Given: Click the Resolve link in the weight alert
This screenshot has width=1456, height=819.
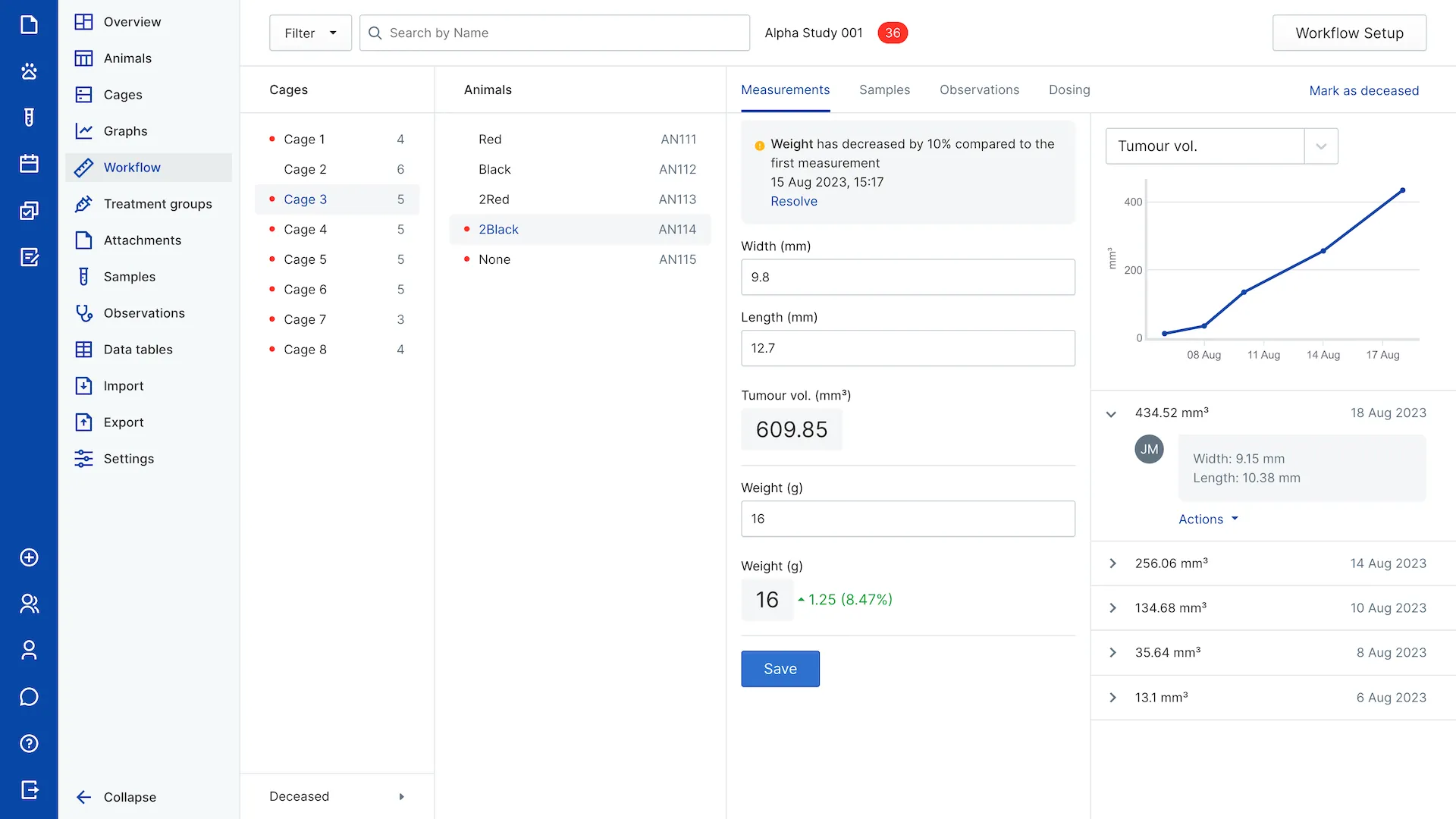Looking at the screenshot, I should pyautogui.click(x=794, y=201).
